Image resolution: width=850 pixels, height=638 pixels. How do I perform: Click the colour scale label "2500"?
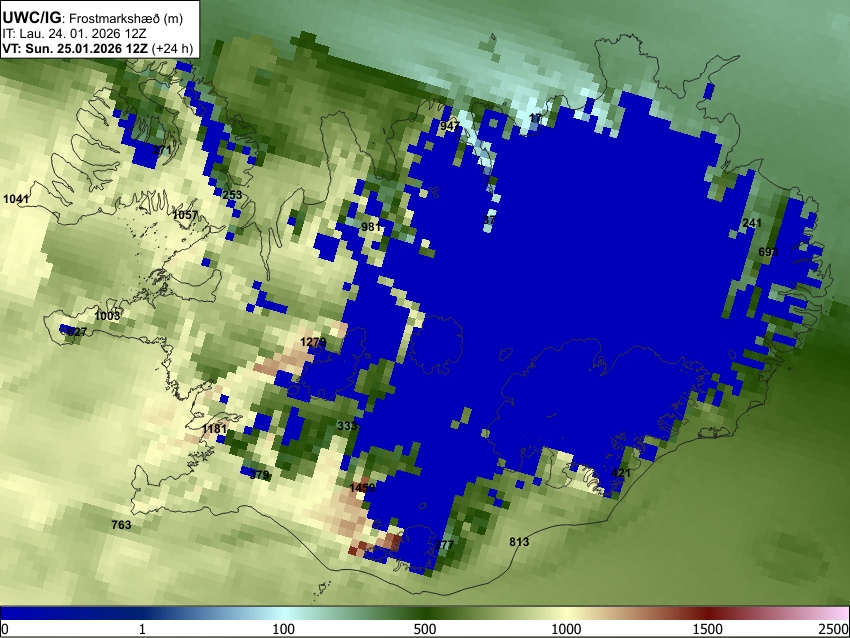pyautogui.click(x=834, y=629)
